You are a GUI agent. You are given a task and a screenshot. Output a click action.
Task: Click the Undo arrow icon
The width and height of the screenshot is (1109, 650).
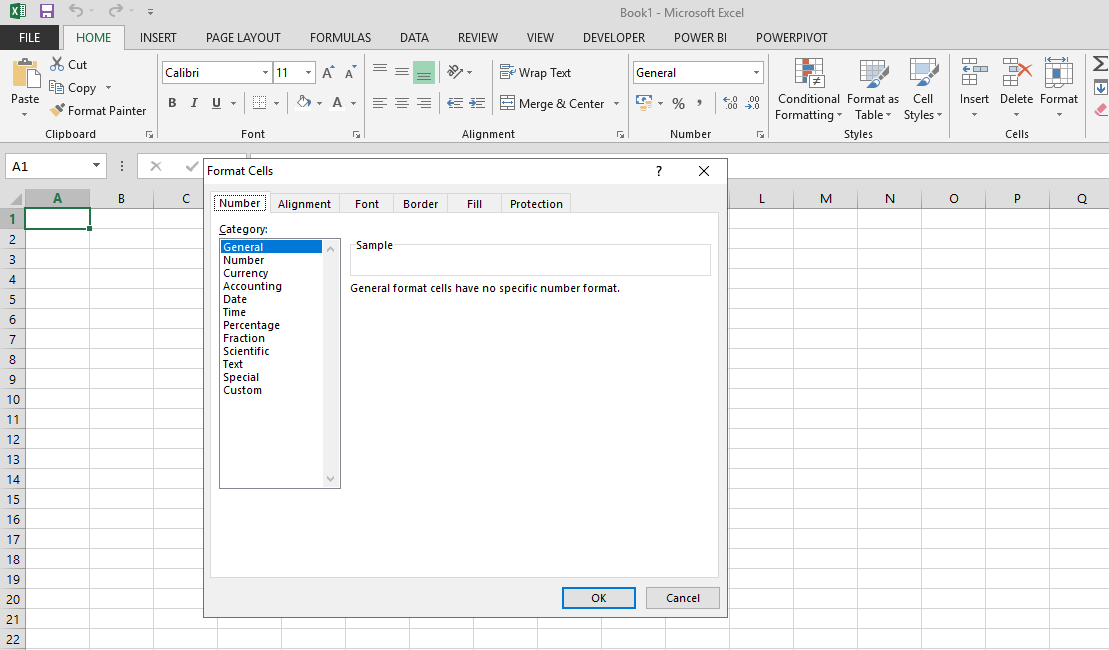tap(76, 11)
